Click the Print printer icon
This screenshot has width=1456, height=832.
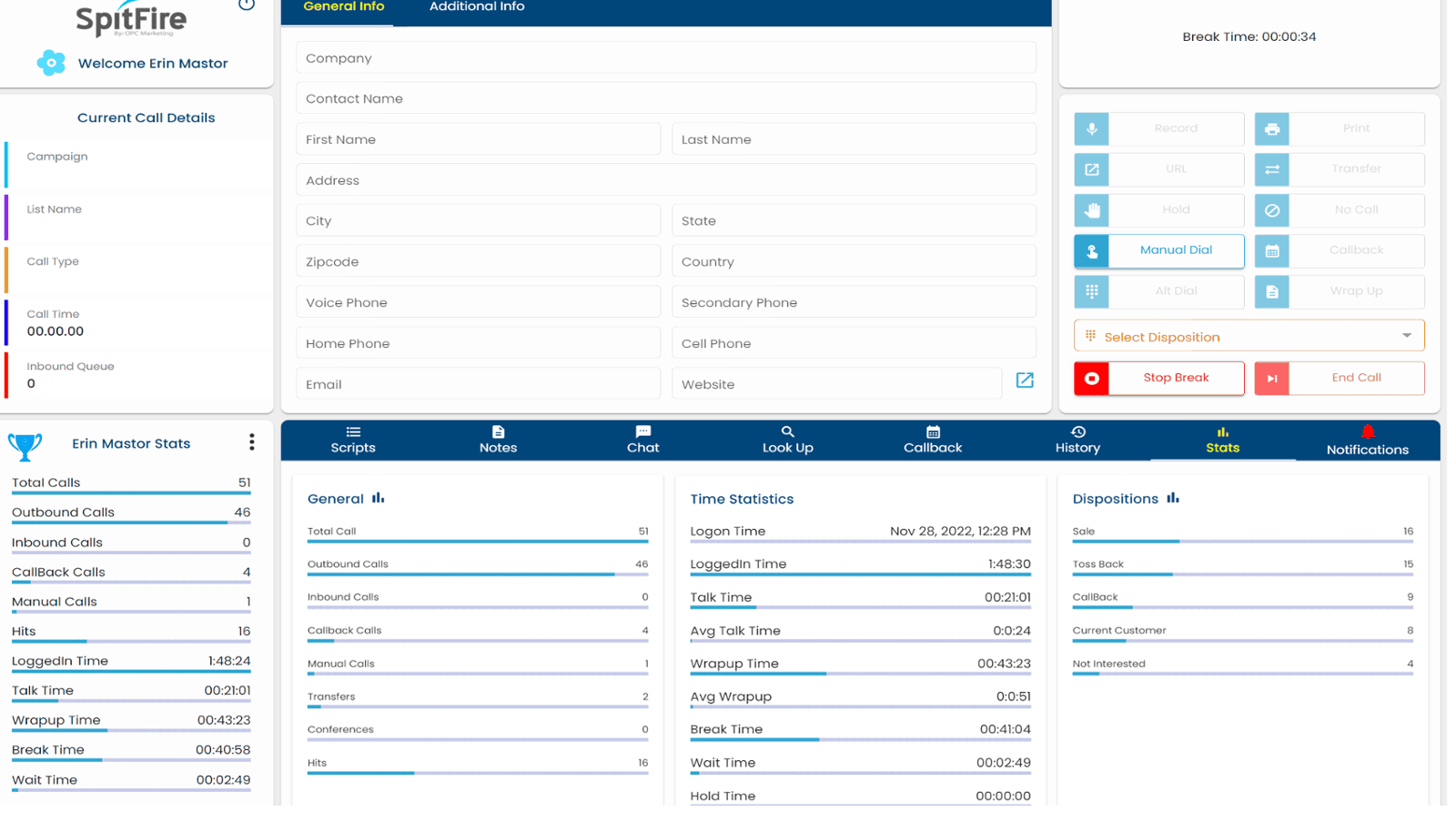[x=1271, y=128]
